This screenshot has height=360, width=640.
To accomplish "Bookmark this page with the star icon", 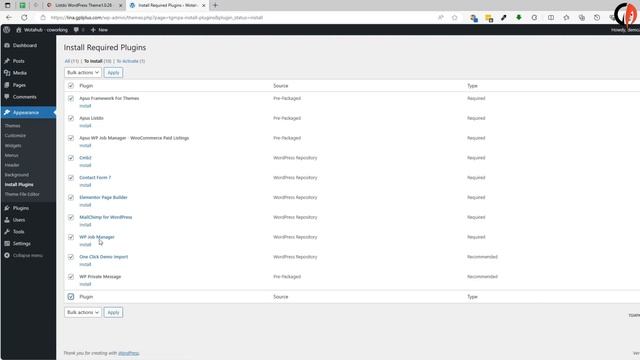I will tap(455, 18).
